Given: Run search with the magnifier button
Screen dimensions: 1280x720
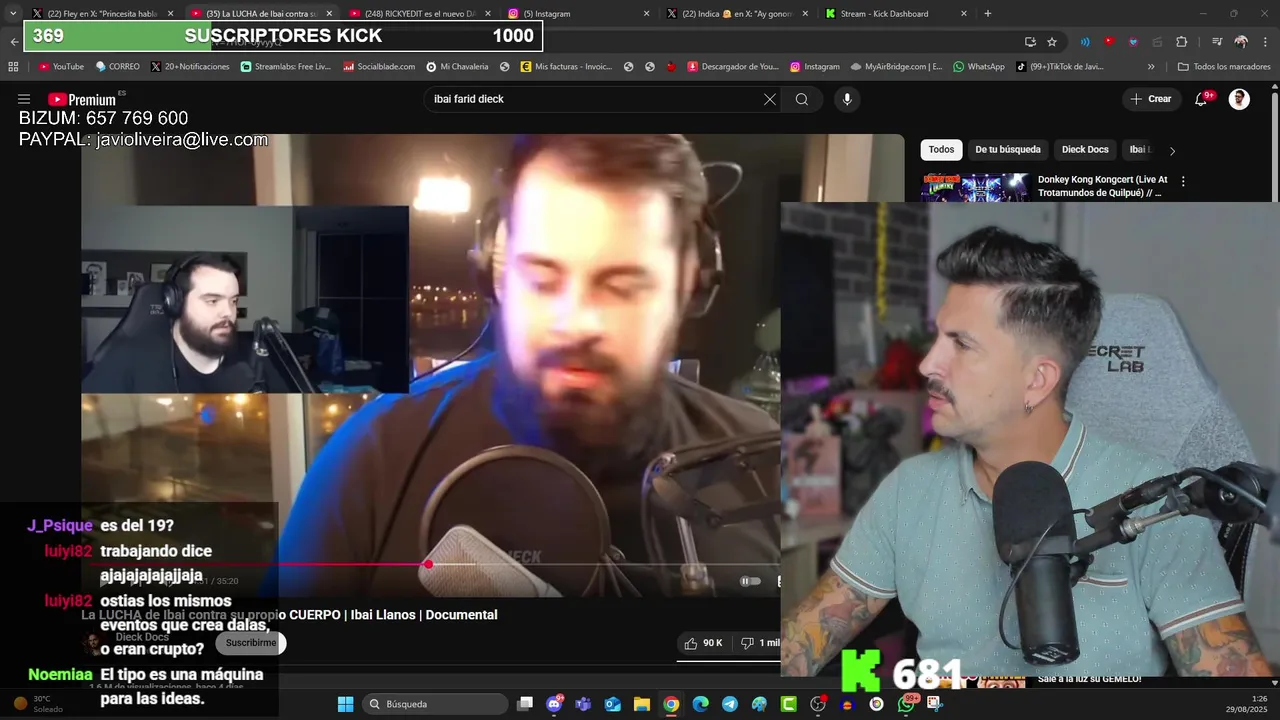Looking at the screenshot, I should click(x=802, y=99).
